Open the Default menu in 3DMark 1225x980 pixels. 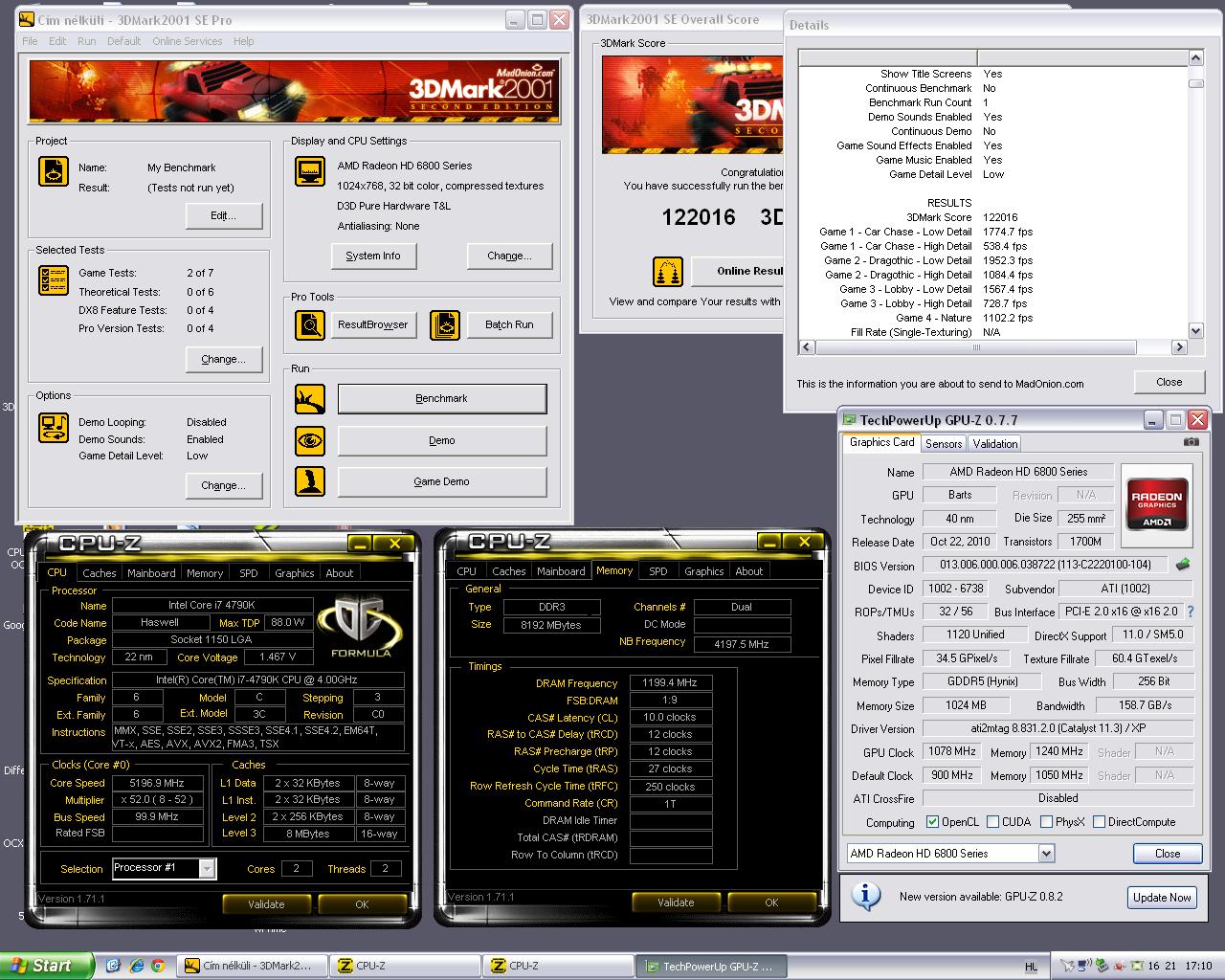(x=123, y=41)
